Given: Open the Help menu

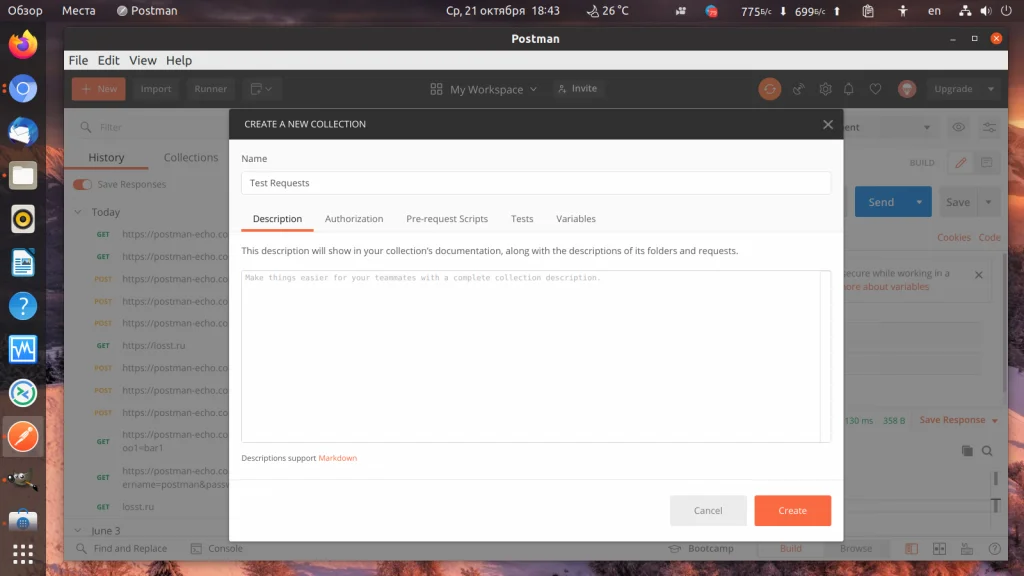Looking at the screenshot, I should pos(179,60).
